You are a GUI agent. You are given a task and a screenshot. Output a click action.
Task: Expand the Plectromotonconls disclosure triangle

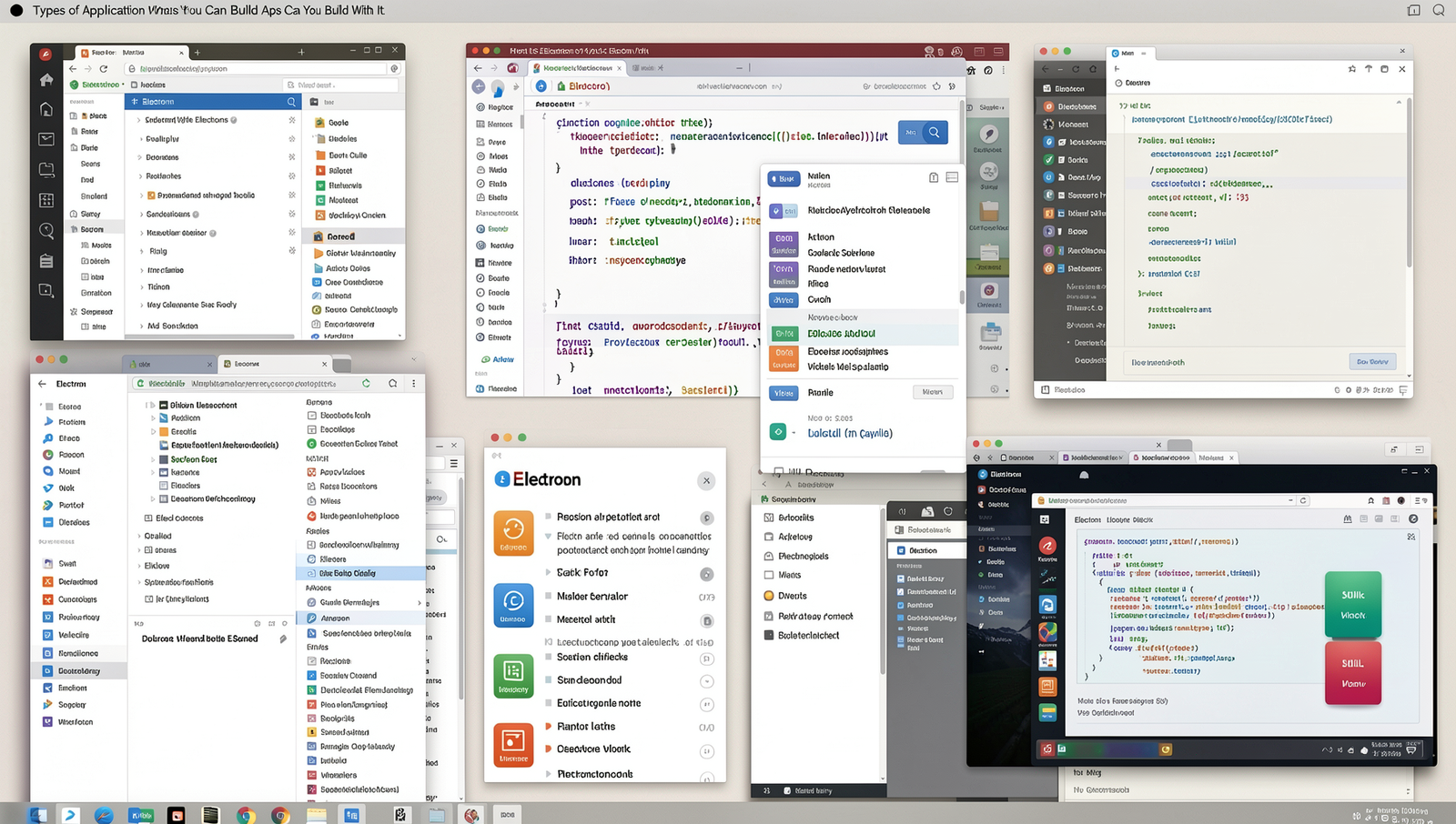pyautogui.click(x=548, y=774)
